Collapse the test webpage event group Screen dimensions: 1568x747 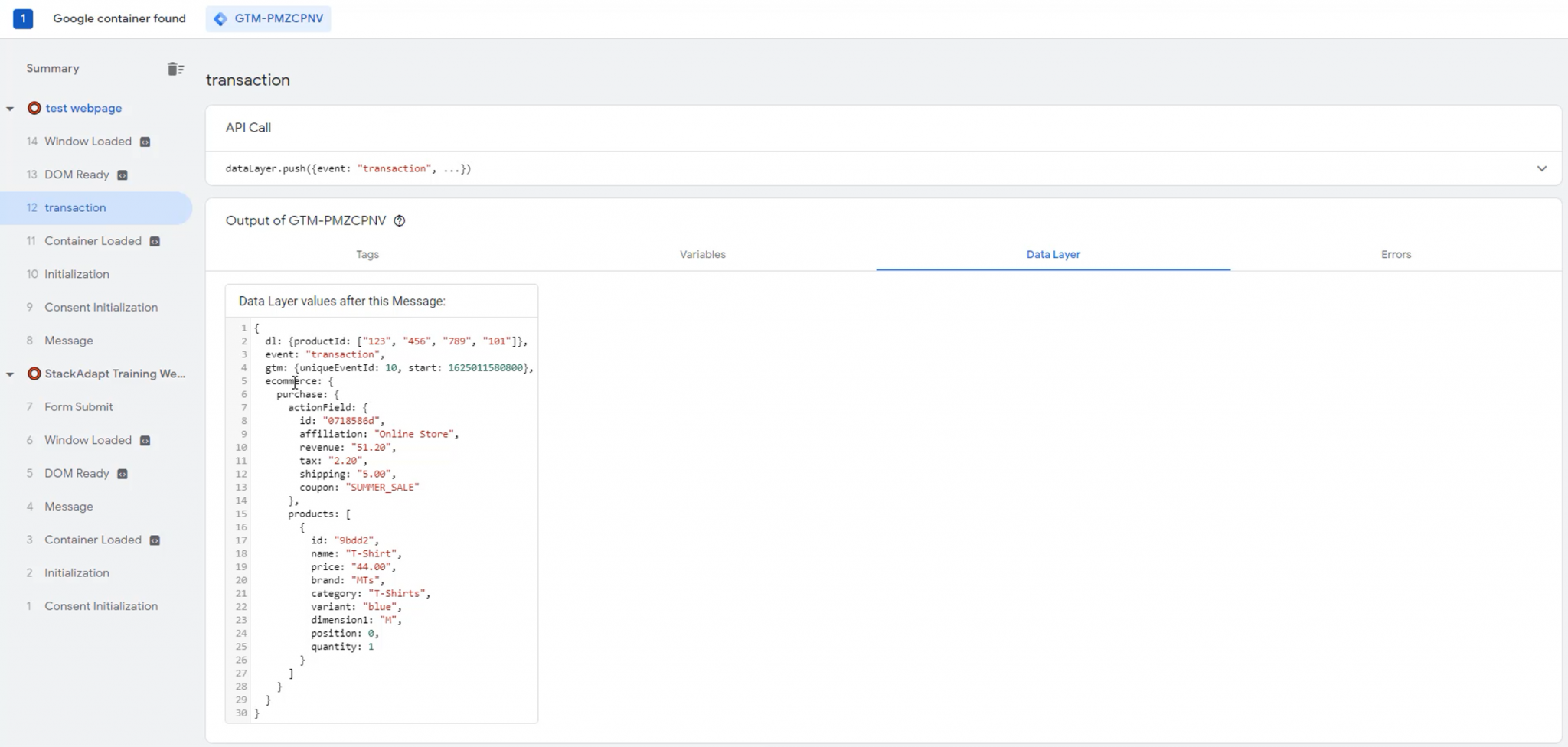click(x=10, y=109)
